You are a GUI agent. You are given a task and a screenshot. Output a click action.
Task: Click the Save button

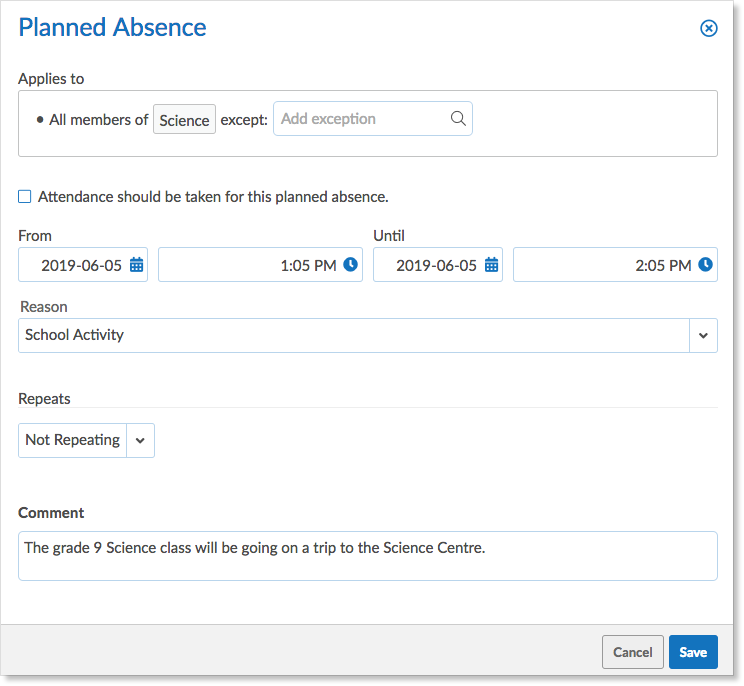(x=693, y=652)
